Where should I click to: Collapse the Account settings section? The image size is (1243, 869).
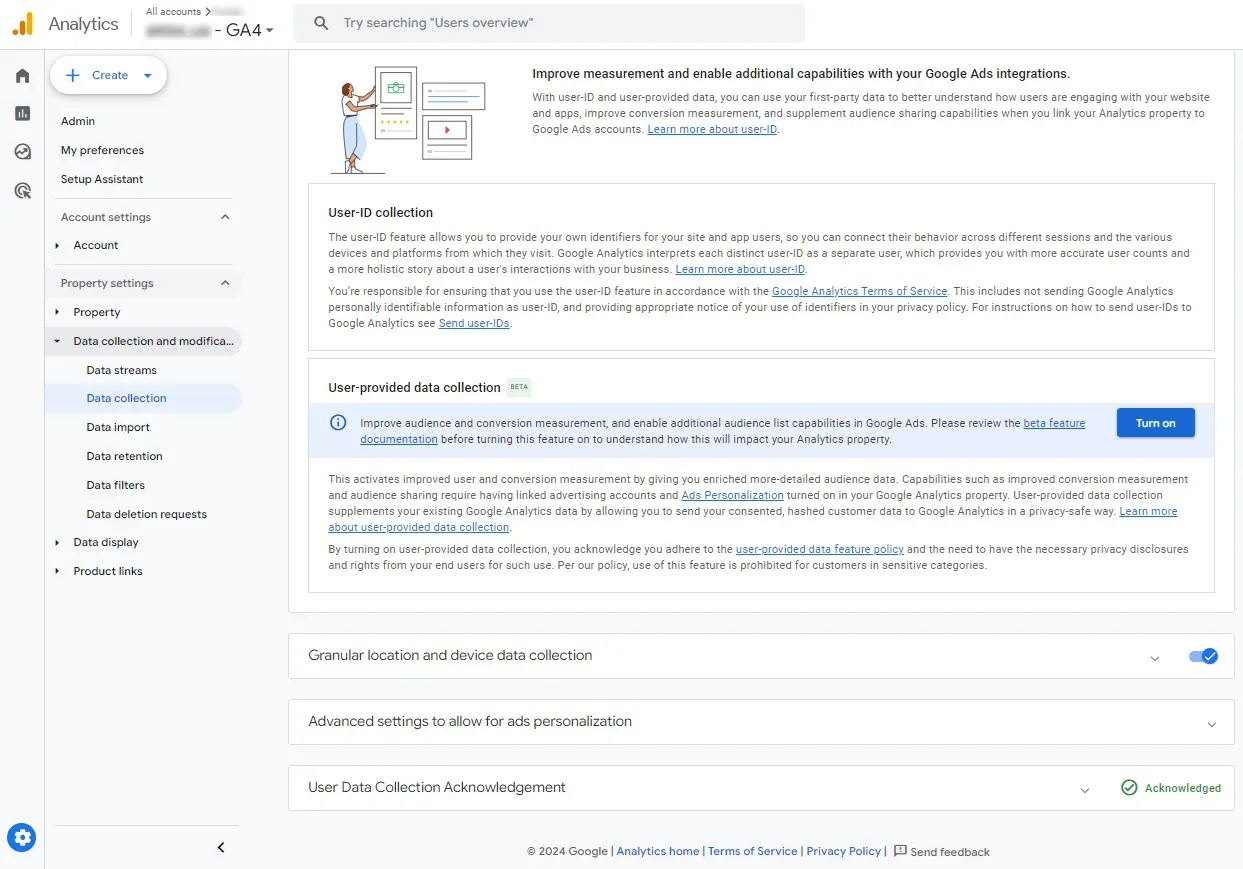pyautogui.click(x=225, y=217)
